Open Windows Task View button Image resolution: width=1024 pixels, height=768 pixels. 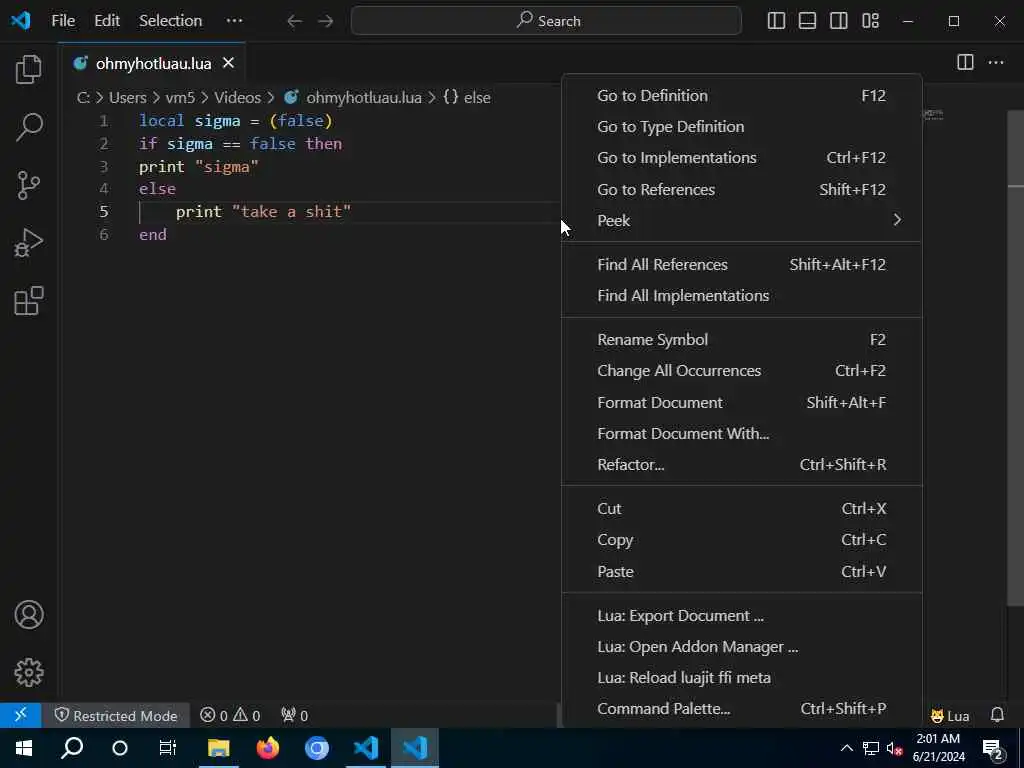tap(168, 748)
